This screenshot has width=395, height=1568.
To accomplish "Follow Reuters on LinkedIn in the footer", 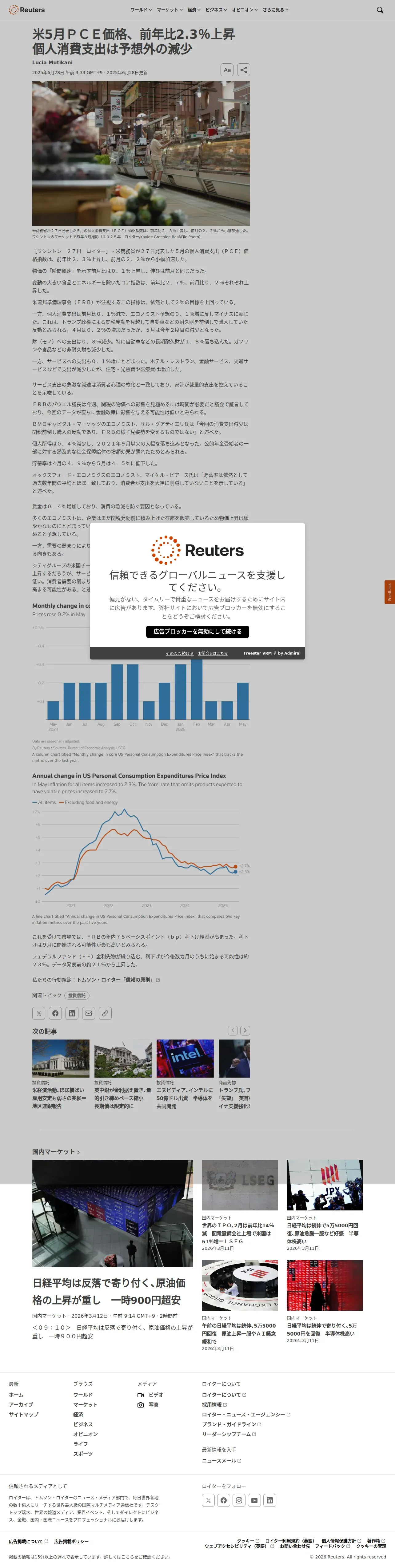I will 269,1500.
